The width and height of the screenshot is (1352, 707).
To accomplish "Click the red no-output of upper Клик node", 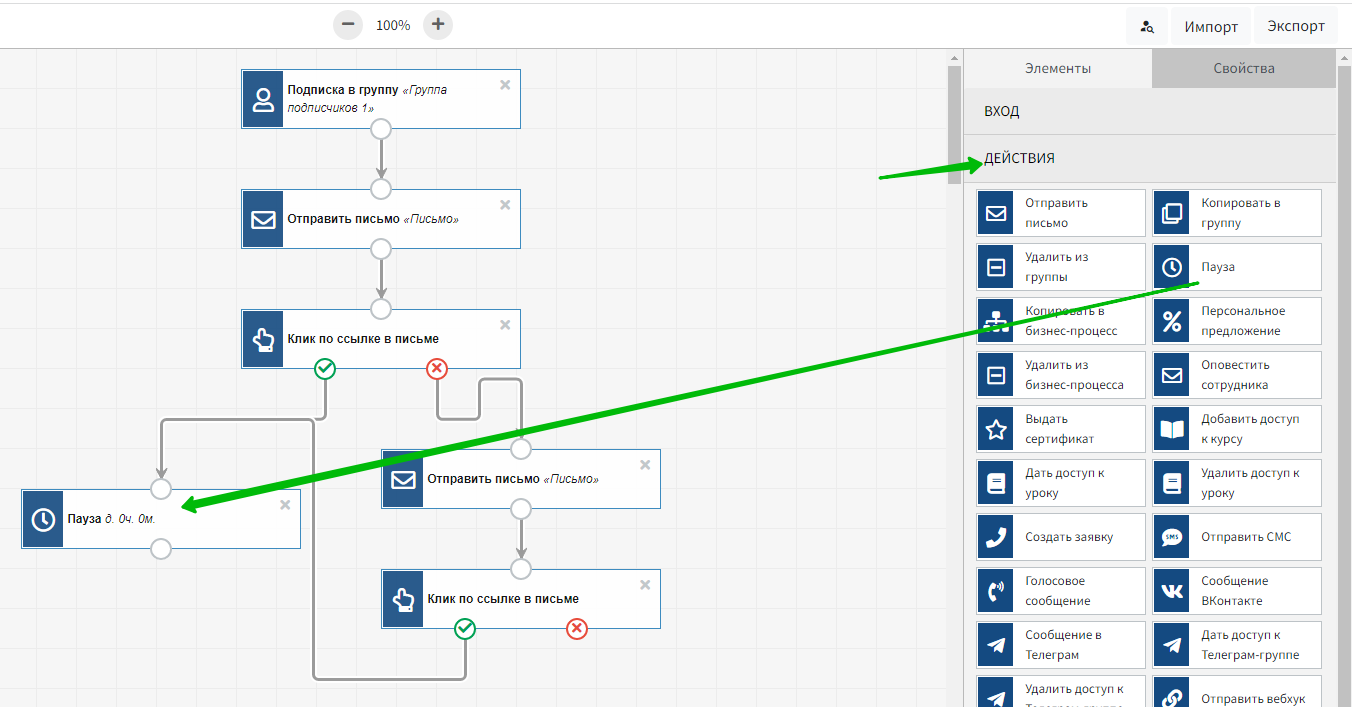I will (437, 369).
